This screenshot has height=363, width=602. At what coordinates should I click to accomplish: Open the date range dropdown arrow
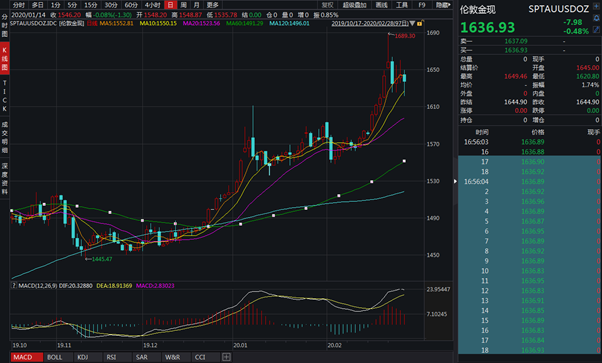pyautogui.click(x=412, y=24)
